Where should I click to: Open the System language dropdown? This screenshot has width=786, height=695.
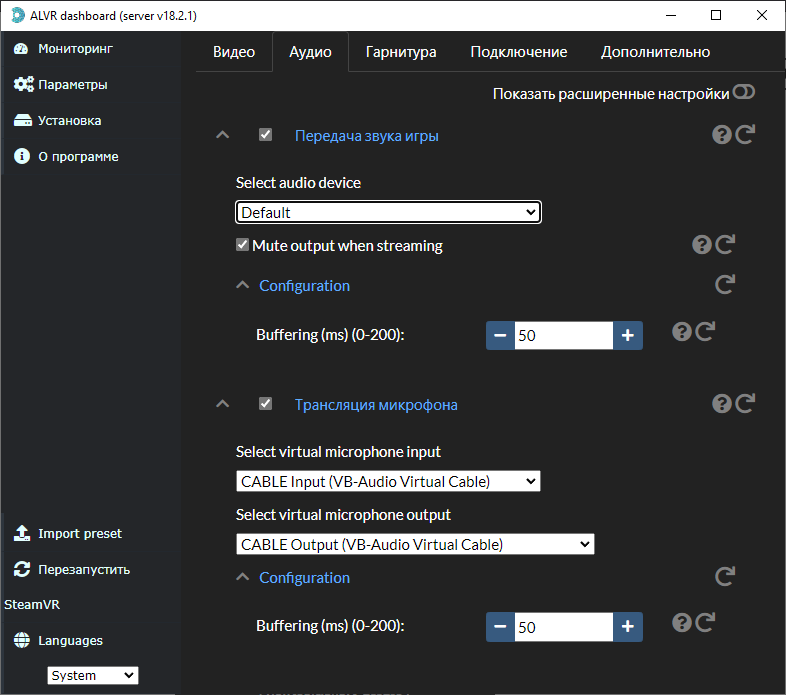pyautogui.click(x=93, y=675)
